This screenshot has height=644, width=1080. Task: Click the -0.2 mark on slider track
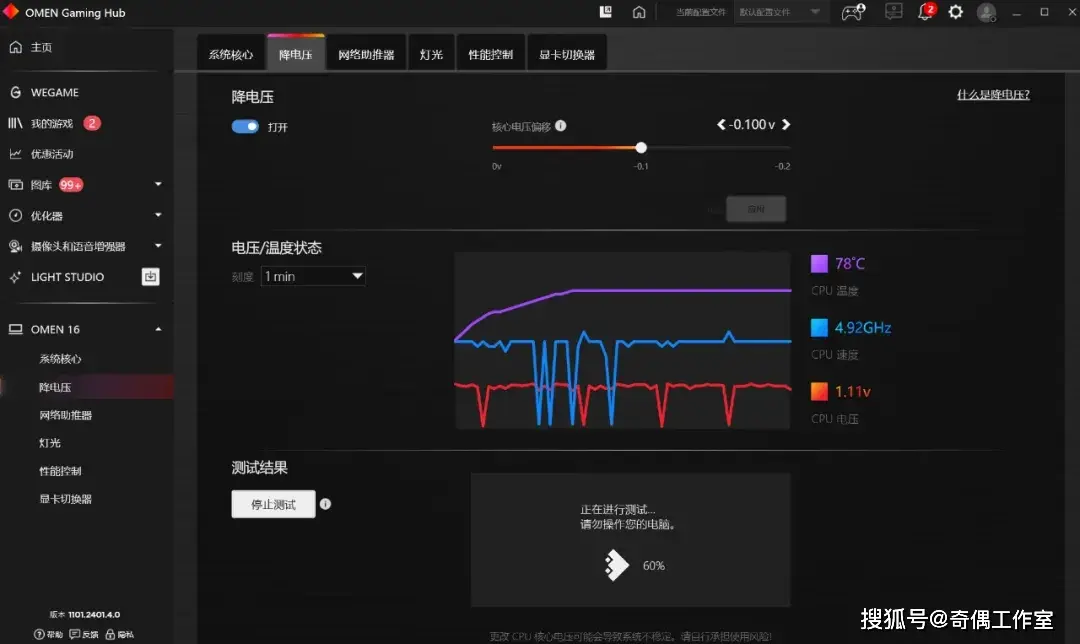782,166
